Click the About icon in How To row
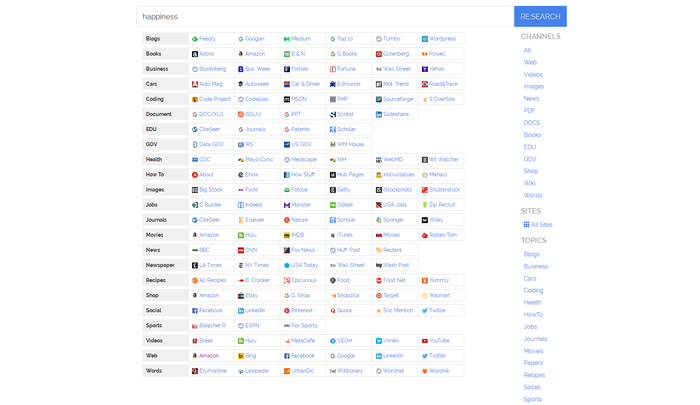Screen dimensions: 700x405 tap(195, 175)
